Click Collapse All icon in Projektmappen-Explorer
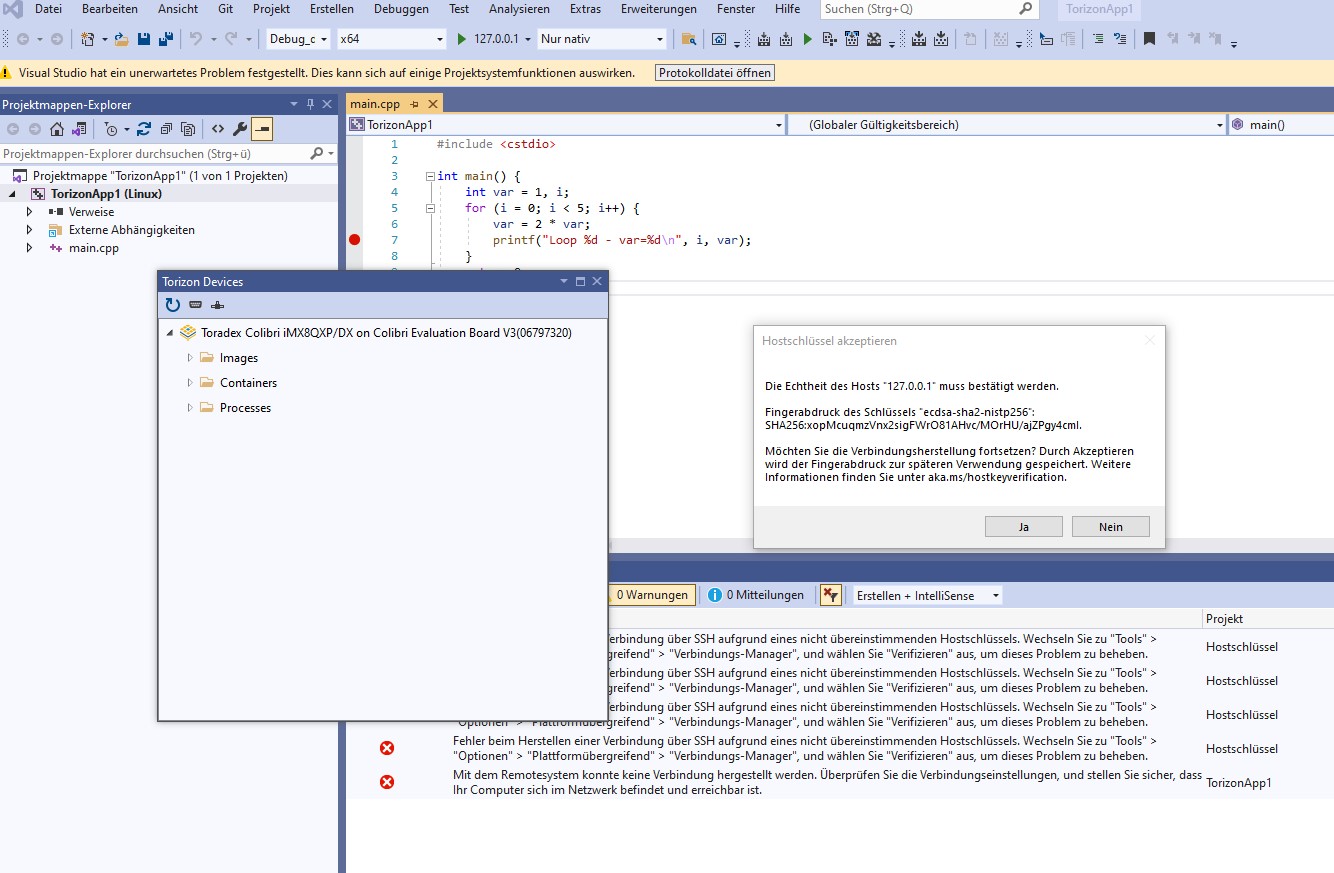 pyautogui.click(x=166, y=129)
